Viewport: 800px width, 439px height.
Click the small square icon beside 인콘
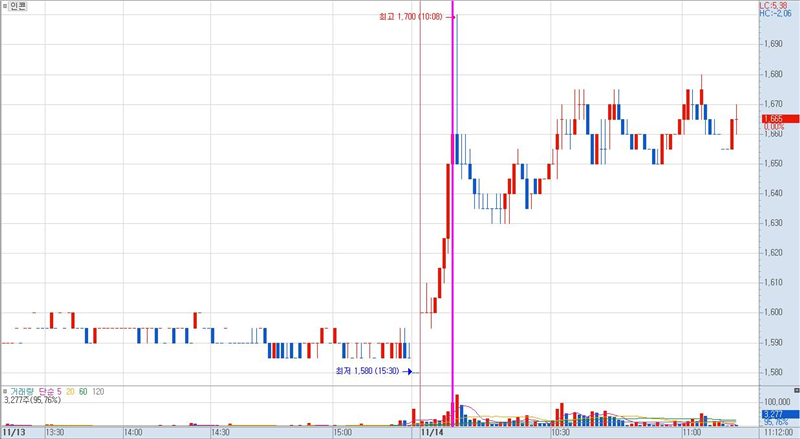click(x=5, y=6)
